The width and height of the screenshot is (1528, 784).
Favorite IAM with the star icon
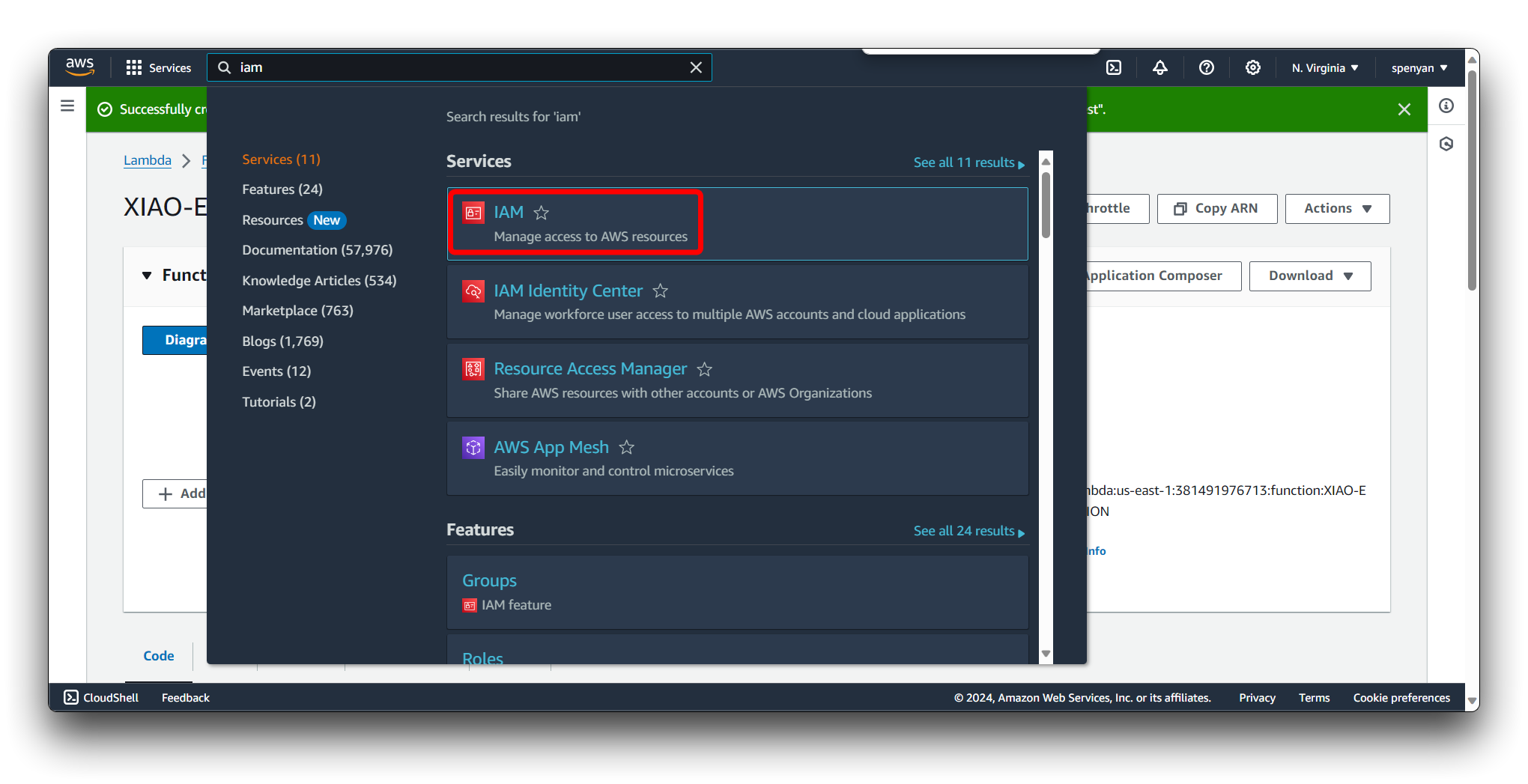pyautogui.click(x=542, y=213)
